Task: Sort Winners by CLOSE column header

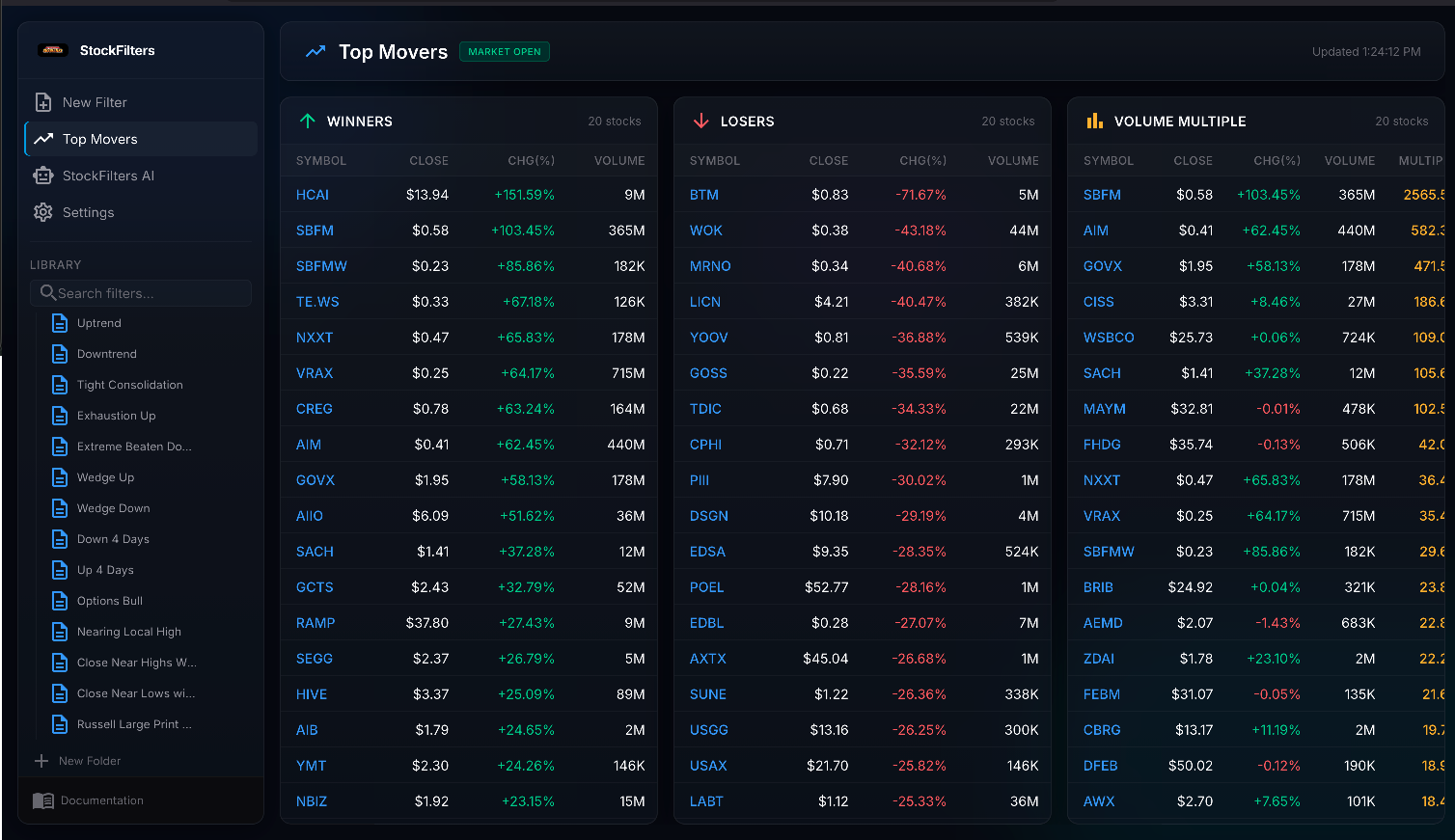Action: 429,161
